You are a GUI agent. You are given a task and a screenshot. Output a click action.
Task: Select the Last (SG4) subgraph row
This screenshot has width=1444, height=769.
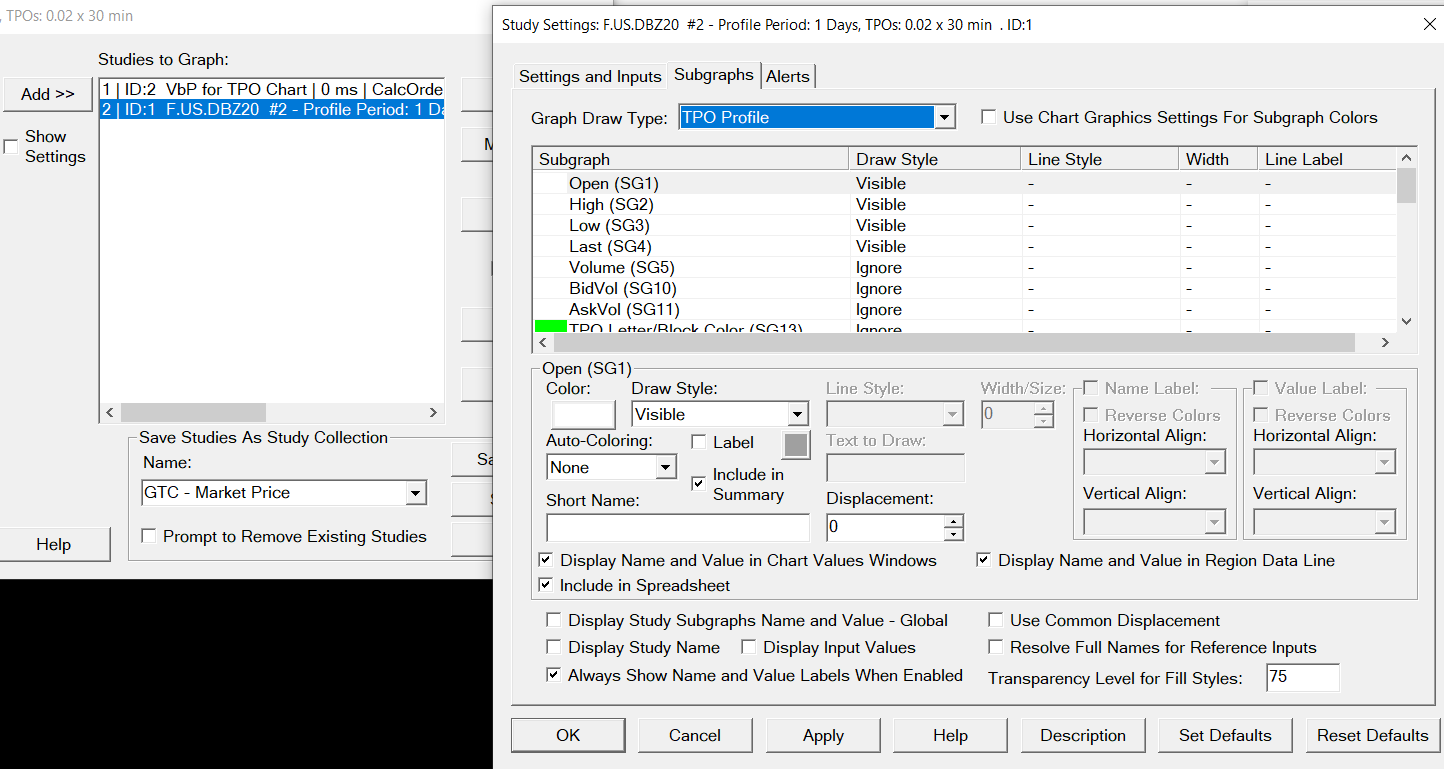[x=964, y=246]
